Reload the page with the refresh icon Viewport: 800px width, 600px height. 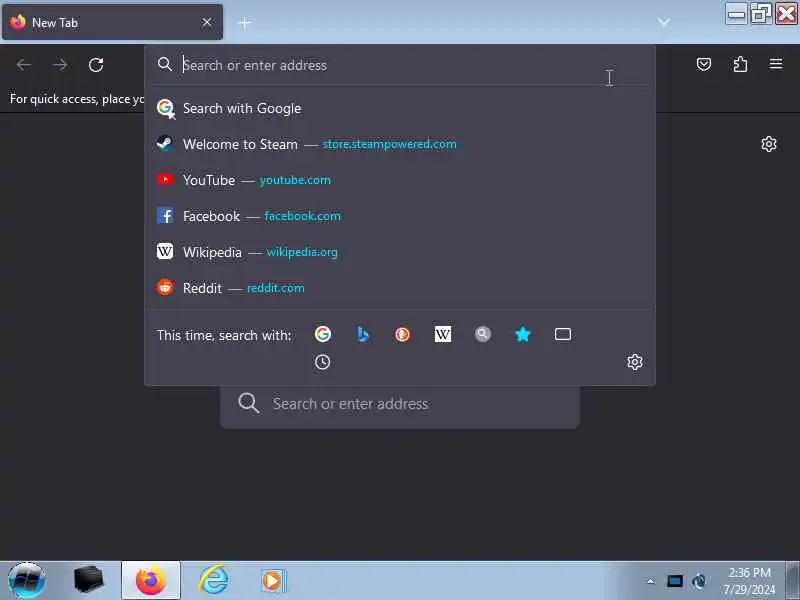pos(96,65)
